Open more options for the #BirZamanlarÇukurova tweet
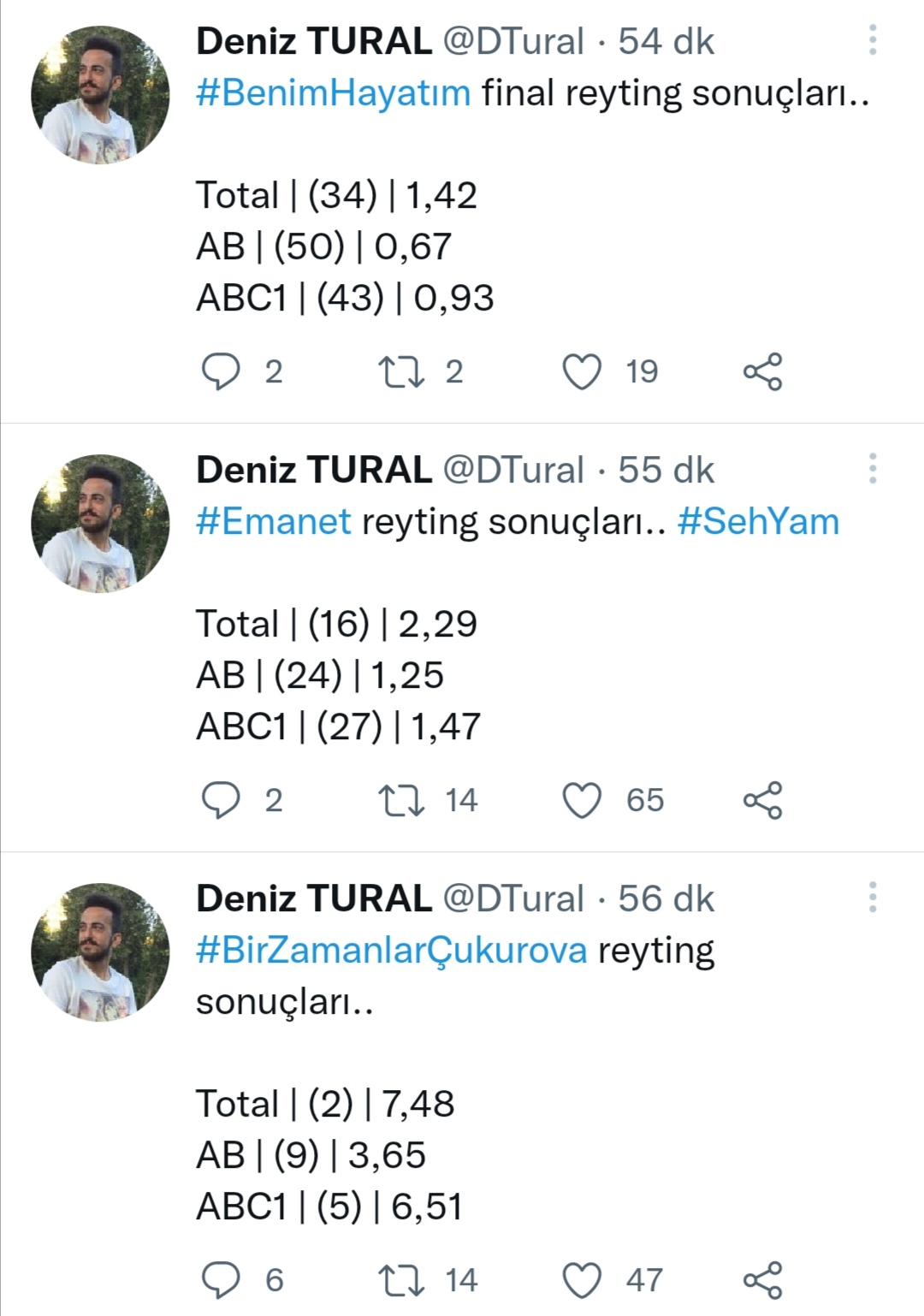This screenshot has width=924, height=1316. pyautogui.click(x=872, y=898)
